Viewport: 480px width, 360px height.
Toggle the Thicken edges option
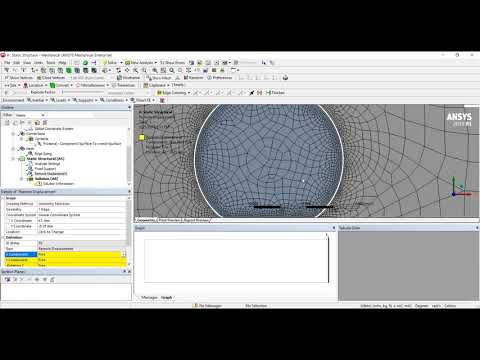click(275, 93)
